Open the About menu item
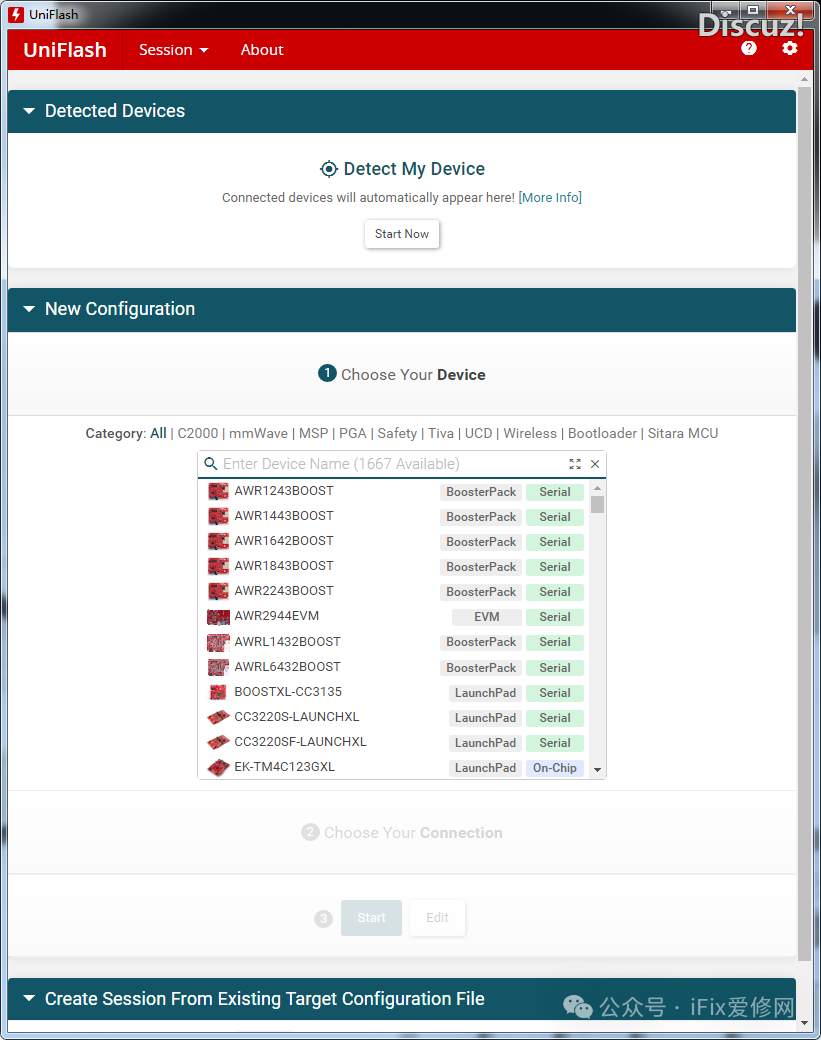The width and height of the screenshot is (821, 1040). click(x=262, y=50)
